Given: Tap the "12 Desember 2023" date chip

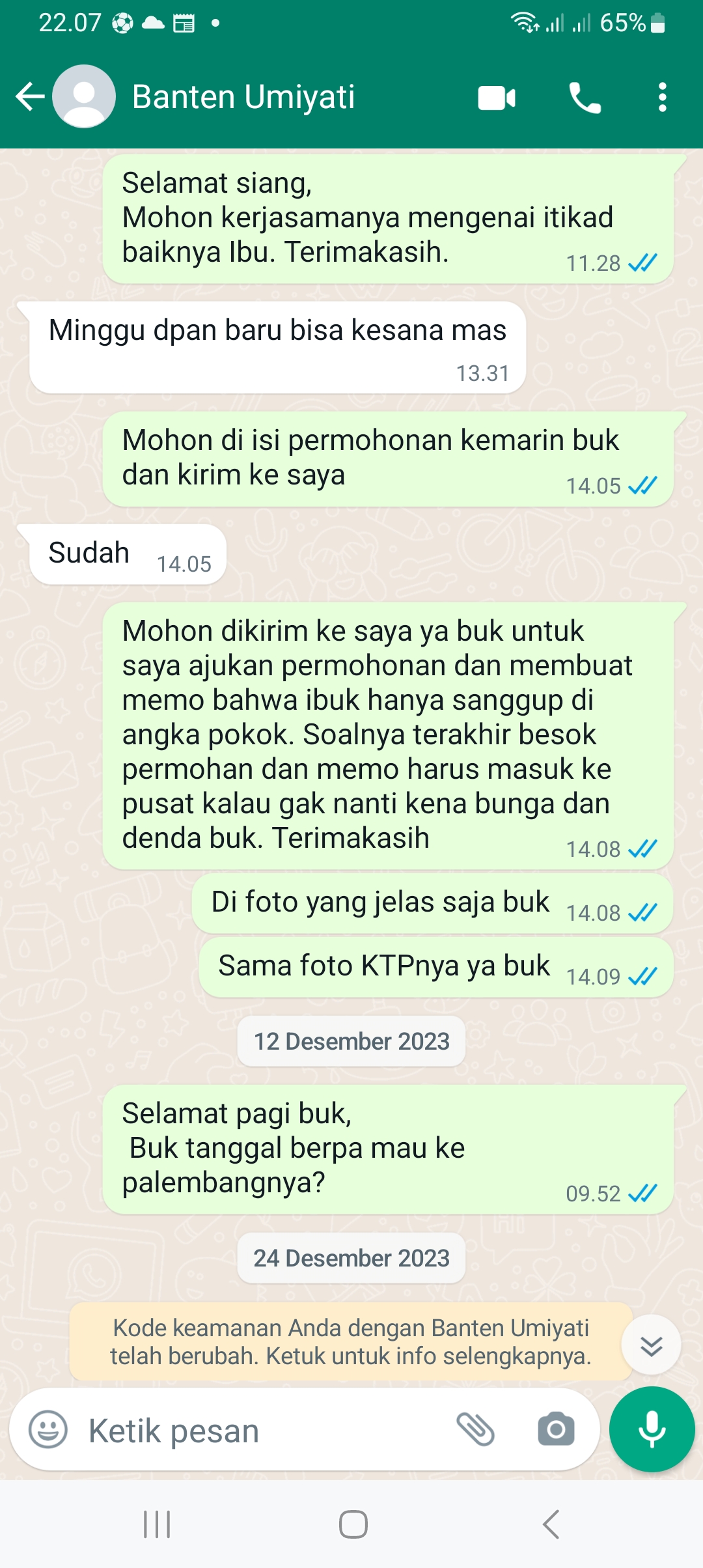Looking at the screenshot, I should pyautogui.click(x=351, y=1041).
